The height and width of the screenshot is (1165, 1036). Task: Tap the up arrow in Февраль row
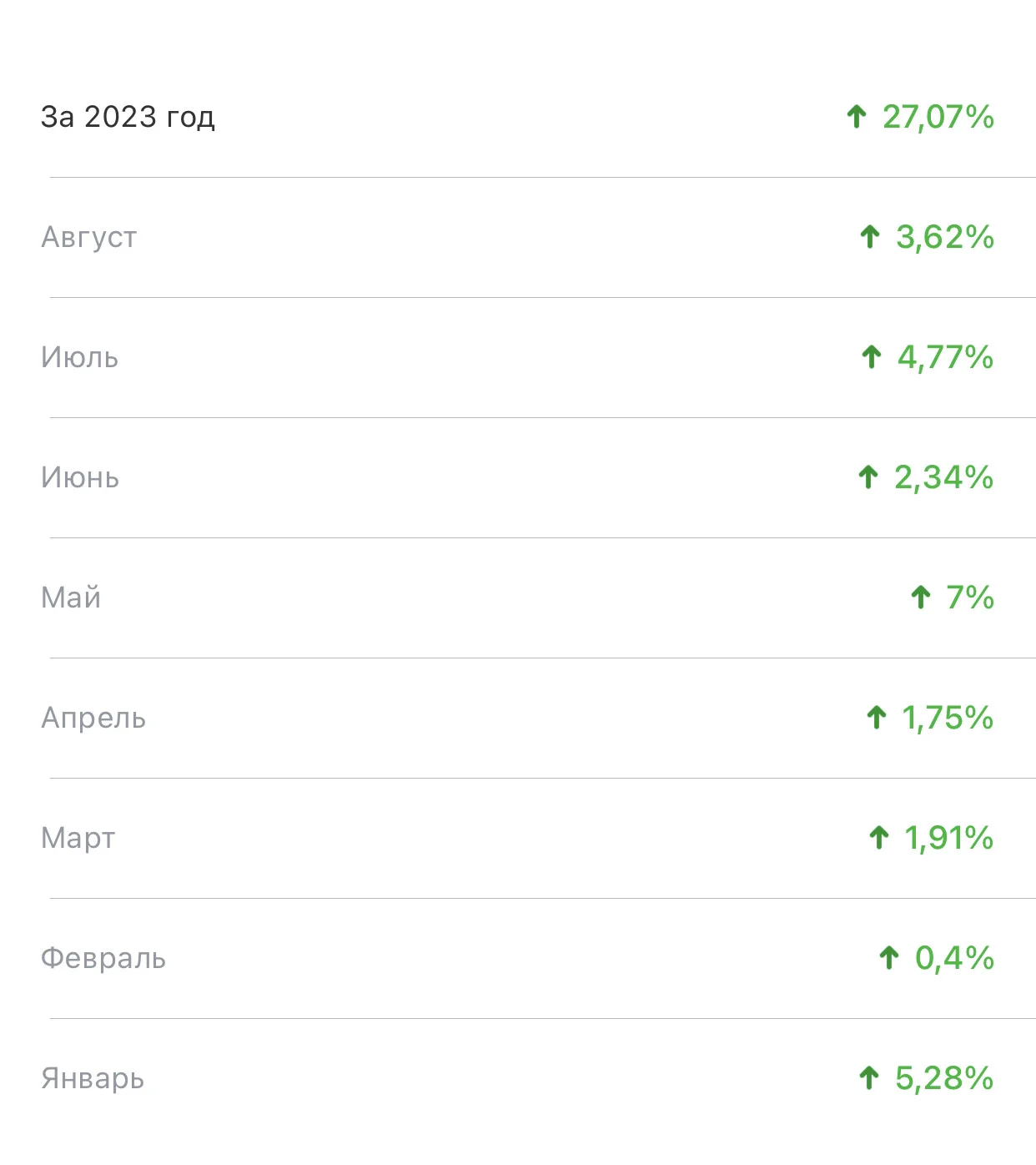coord(888,958)
